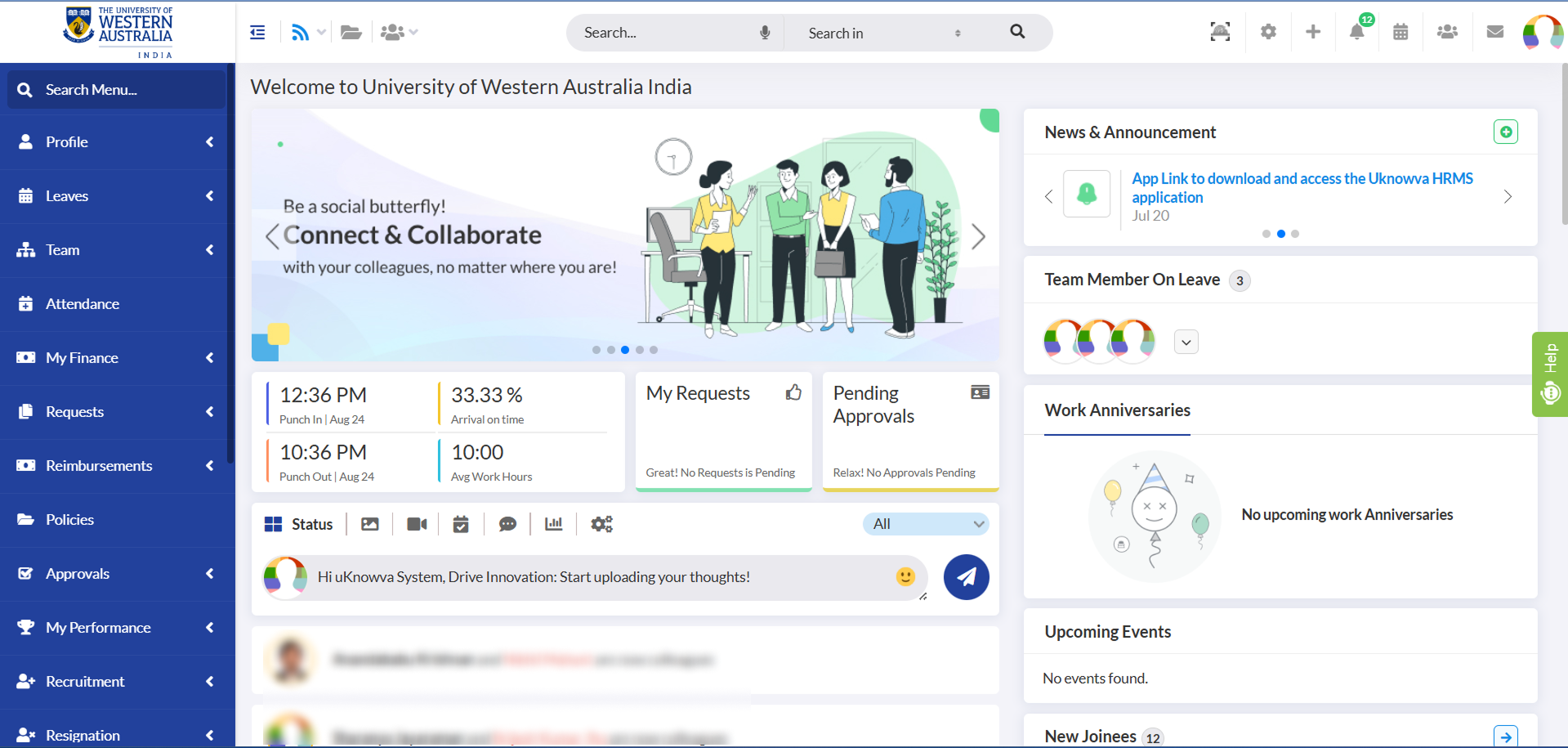1568x748 pixels.
Task: Click the thumbs-up icon in My Requests
Action: point(793,392)
